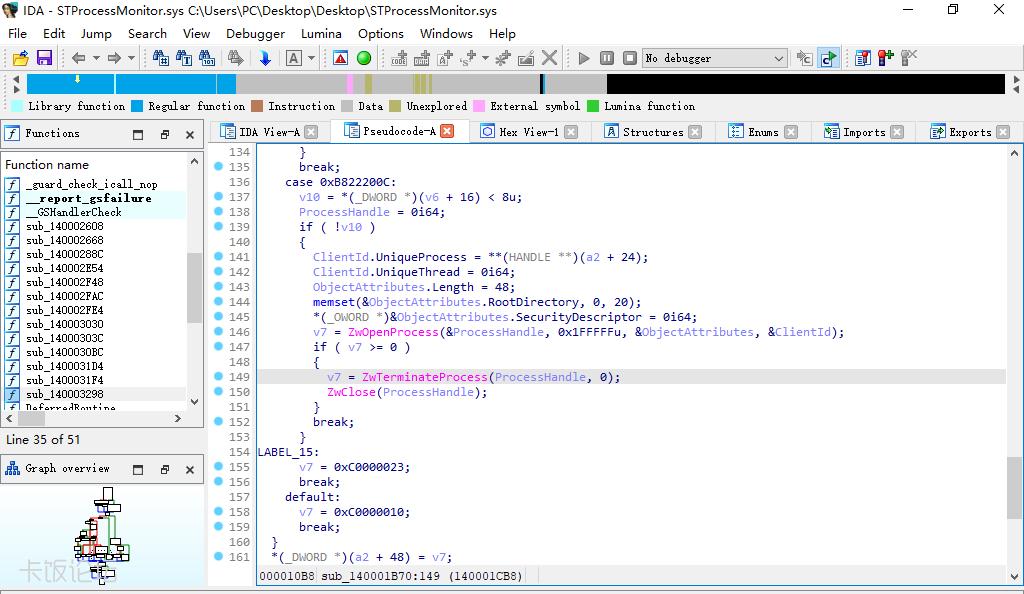Open the Debugger menu
1024x594 pixels.
(x=255, y=33)
